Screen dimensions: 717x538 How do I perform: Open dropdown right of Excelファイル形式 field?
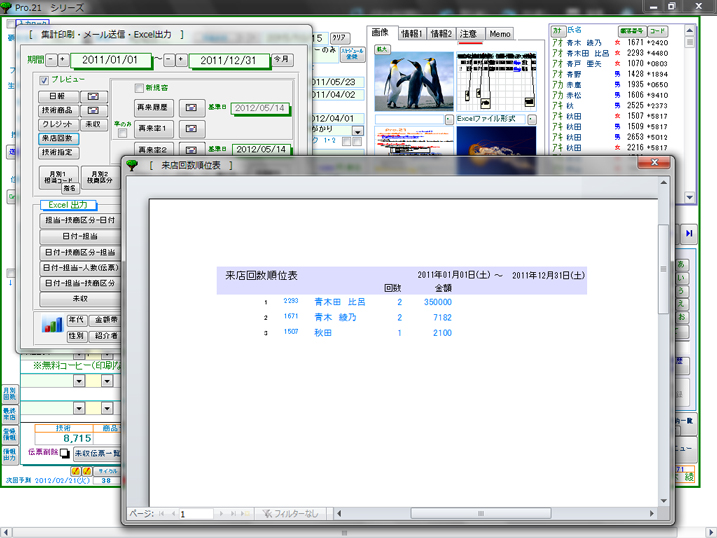[531, 119]
